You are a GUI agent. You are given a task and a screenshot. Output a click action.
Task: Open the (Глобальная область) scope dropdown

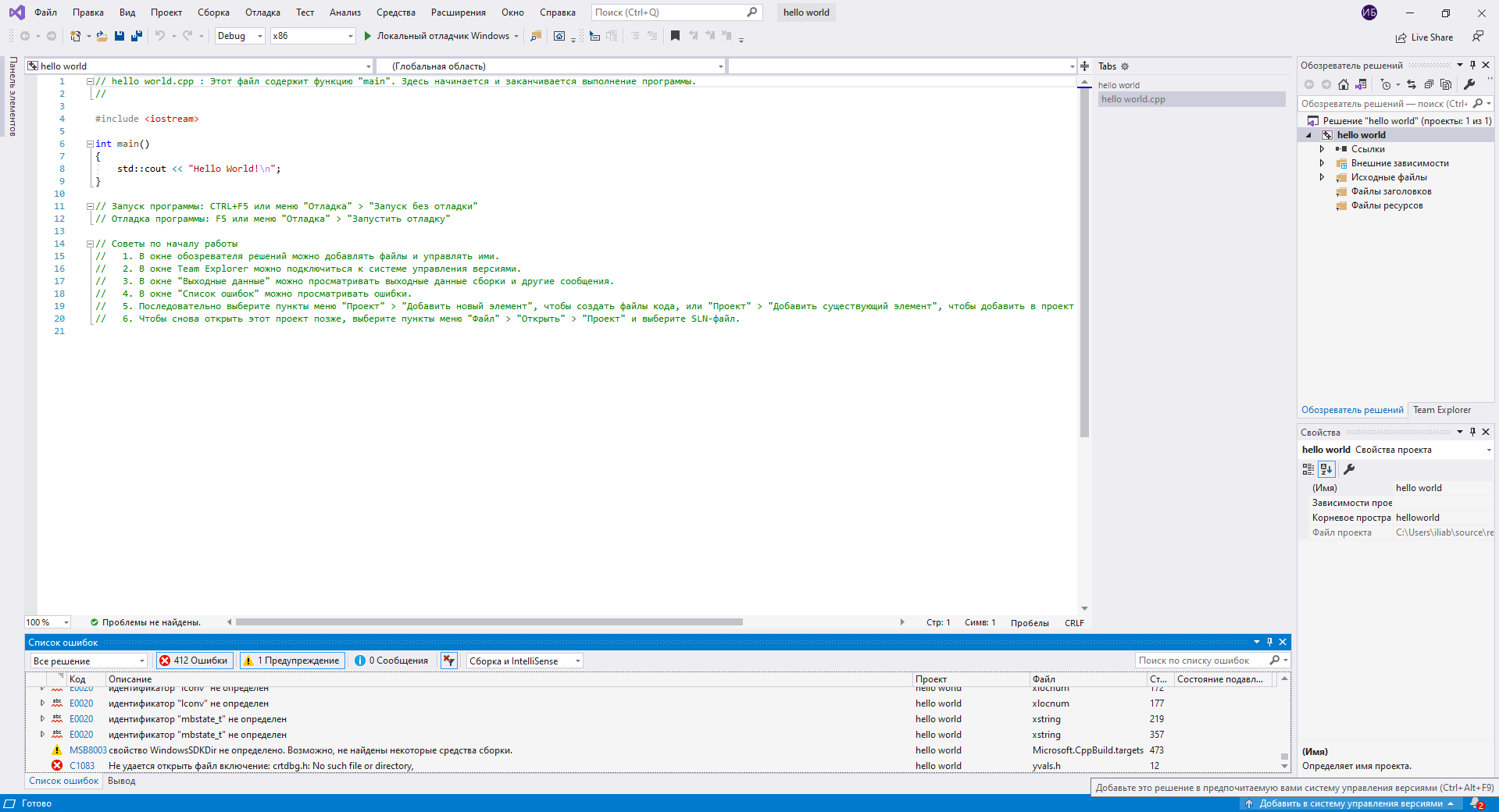(x=551, y=66)
